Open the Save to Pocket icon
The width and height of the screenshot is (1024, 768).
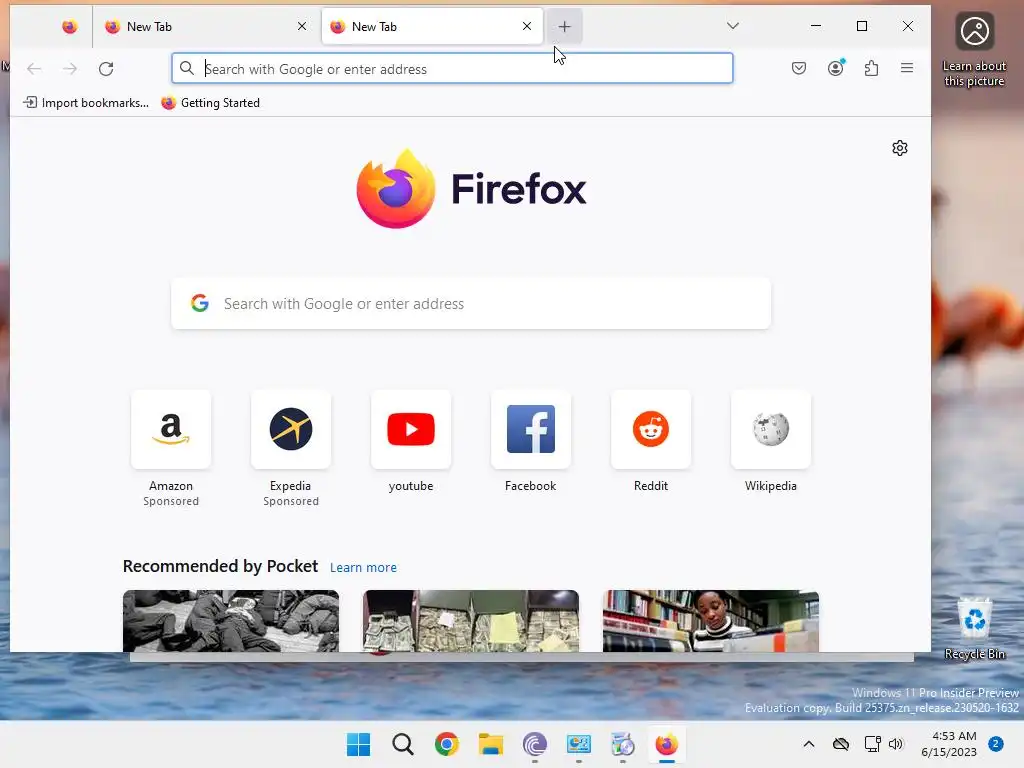coord(799,68)
